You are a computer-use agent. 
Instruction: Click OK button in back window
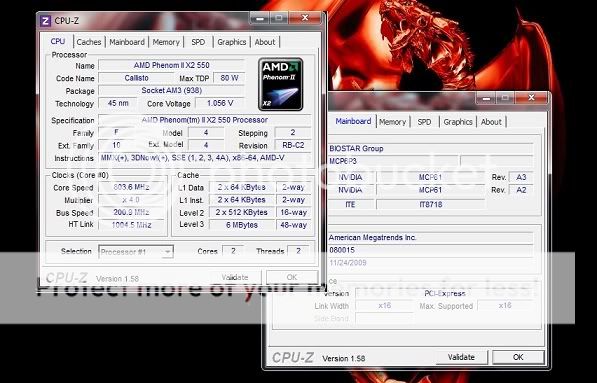[518, 357]
